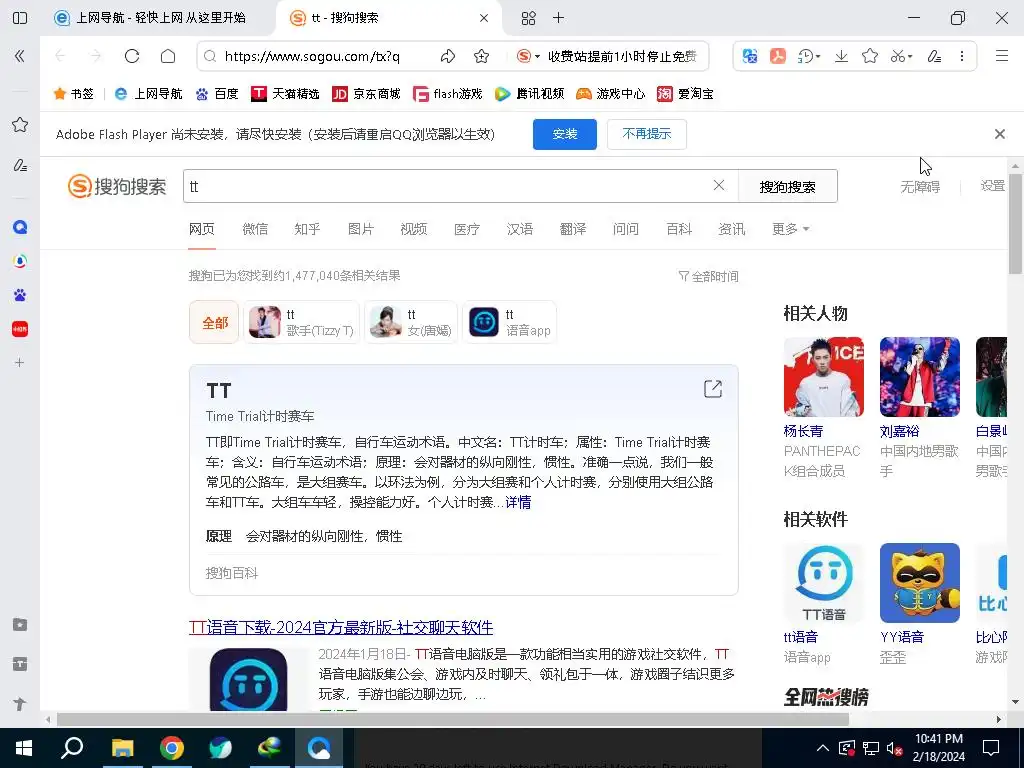Select the 全部 filter chip

215,323
